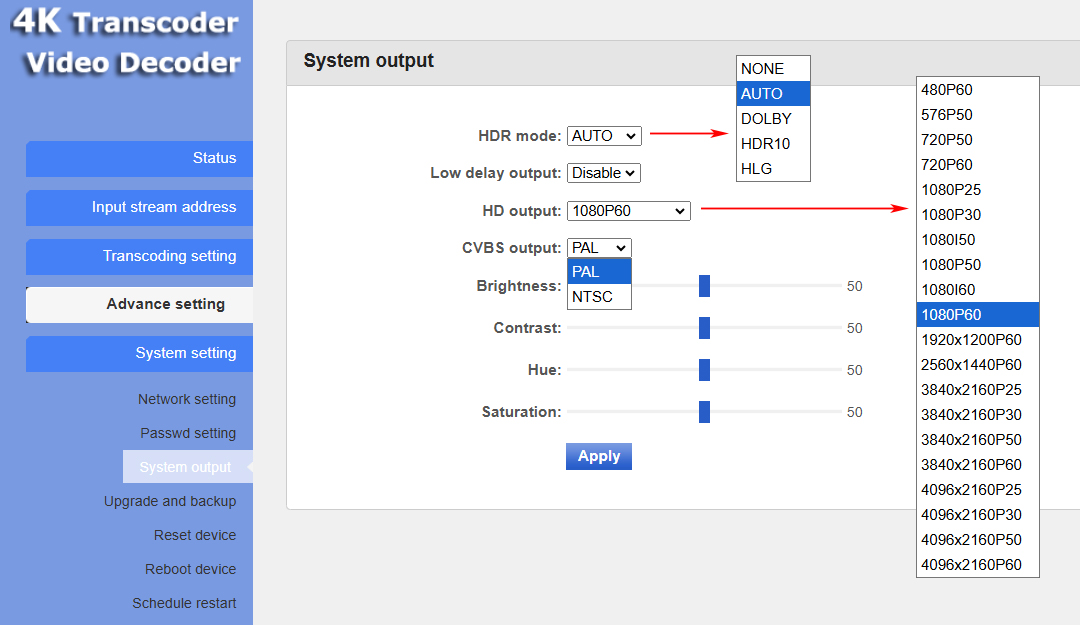Select 1080P25 output resolution
Viewport: 1080px width, 625px height.
pos(977,190)
